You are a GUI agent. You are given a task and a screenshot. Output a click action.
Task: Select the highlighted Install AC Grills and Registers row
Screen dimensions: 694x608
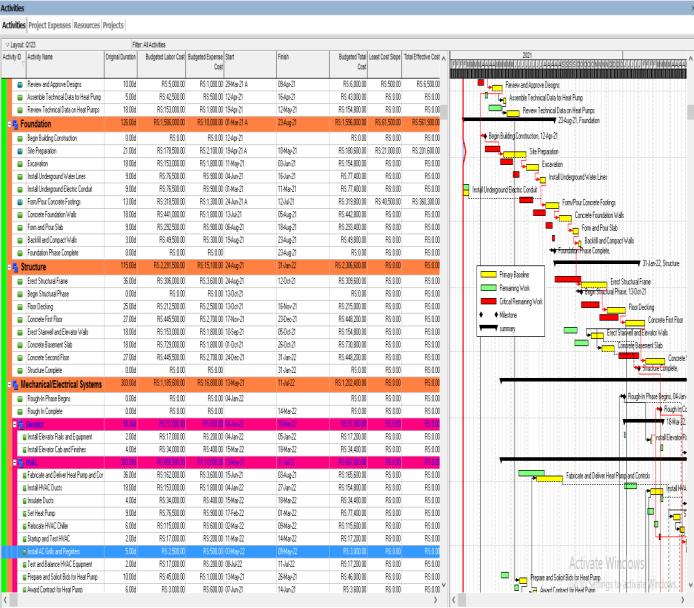click(220, 552)
